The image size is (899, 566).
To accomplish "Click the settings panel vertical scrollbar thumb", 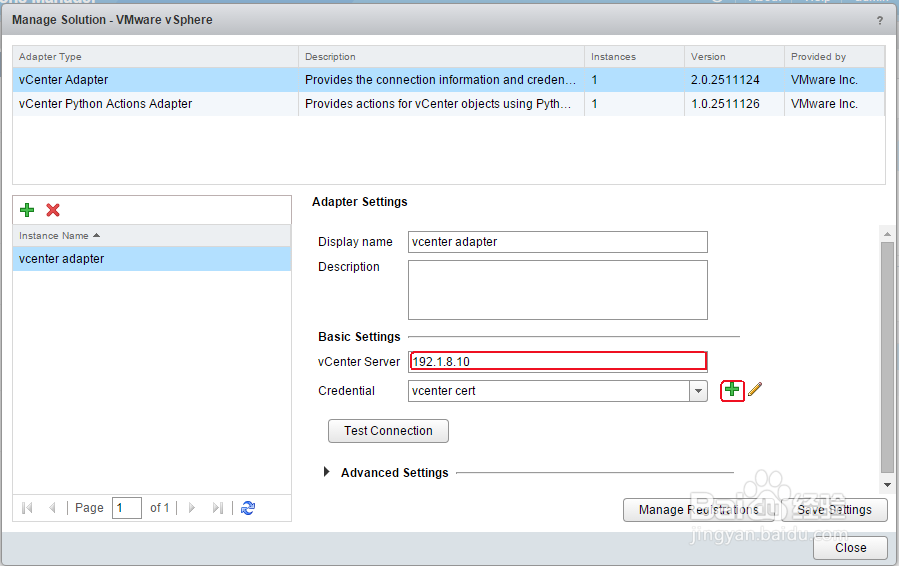I will click(887, 357).
